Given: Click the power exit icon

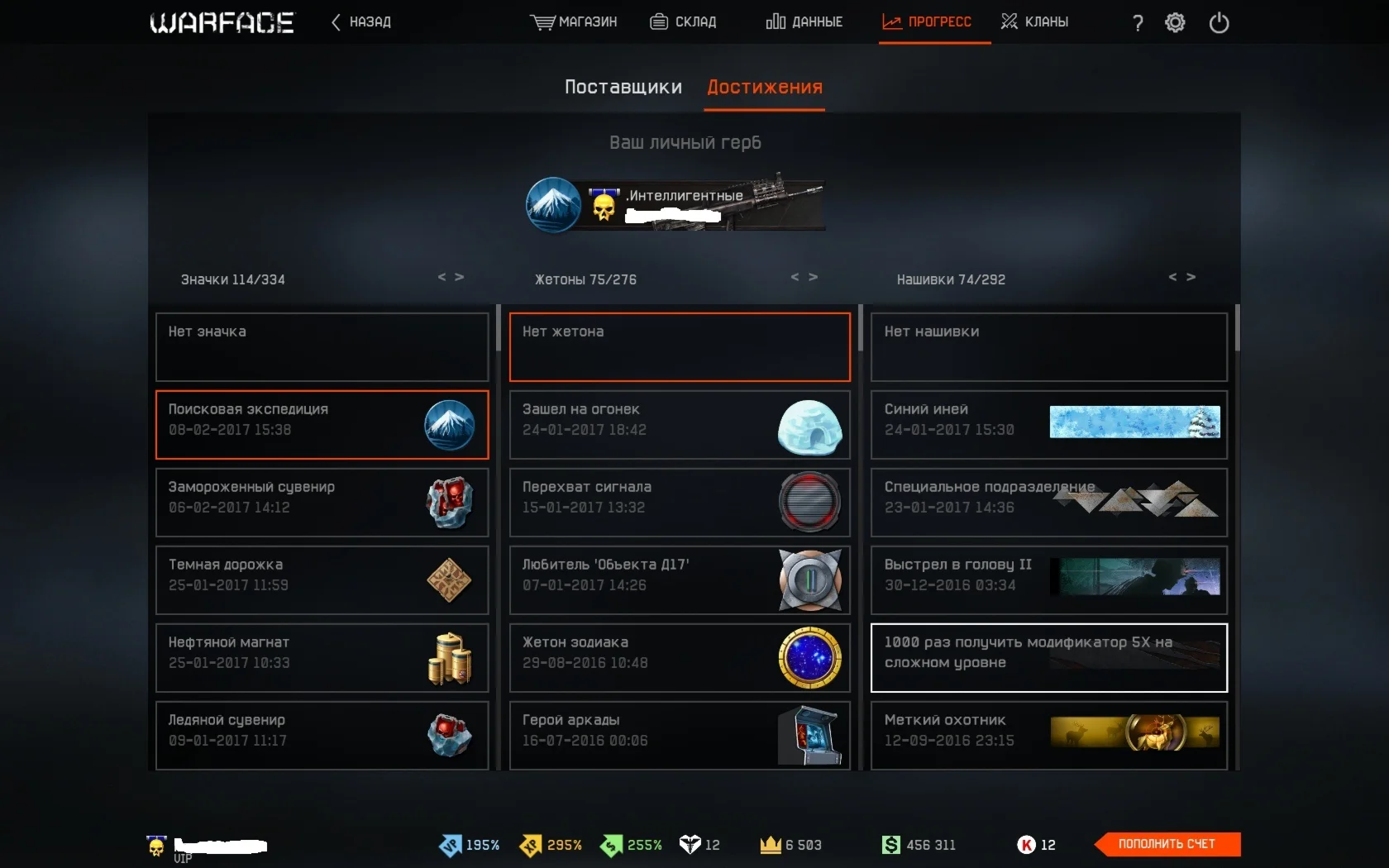Looking at the screenshot, I should pos(1219,22).
